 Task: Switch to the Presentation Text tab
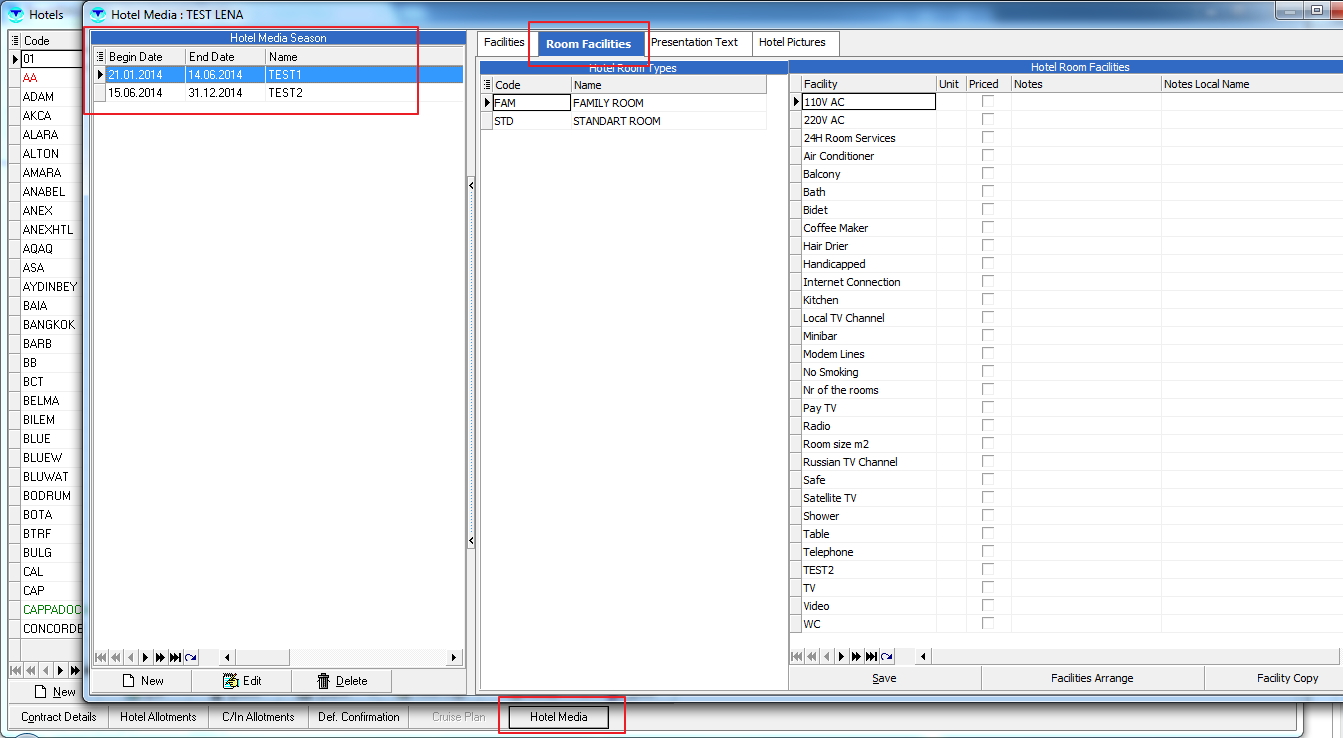[x=694, y=43]
